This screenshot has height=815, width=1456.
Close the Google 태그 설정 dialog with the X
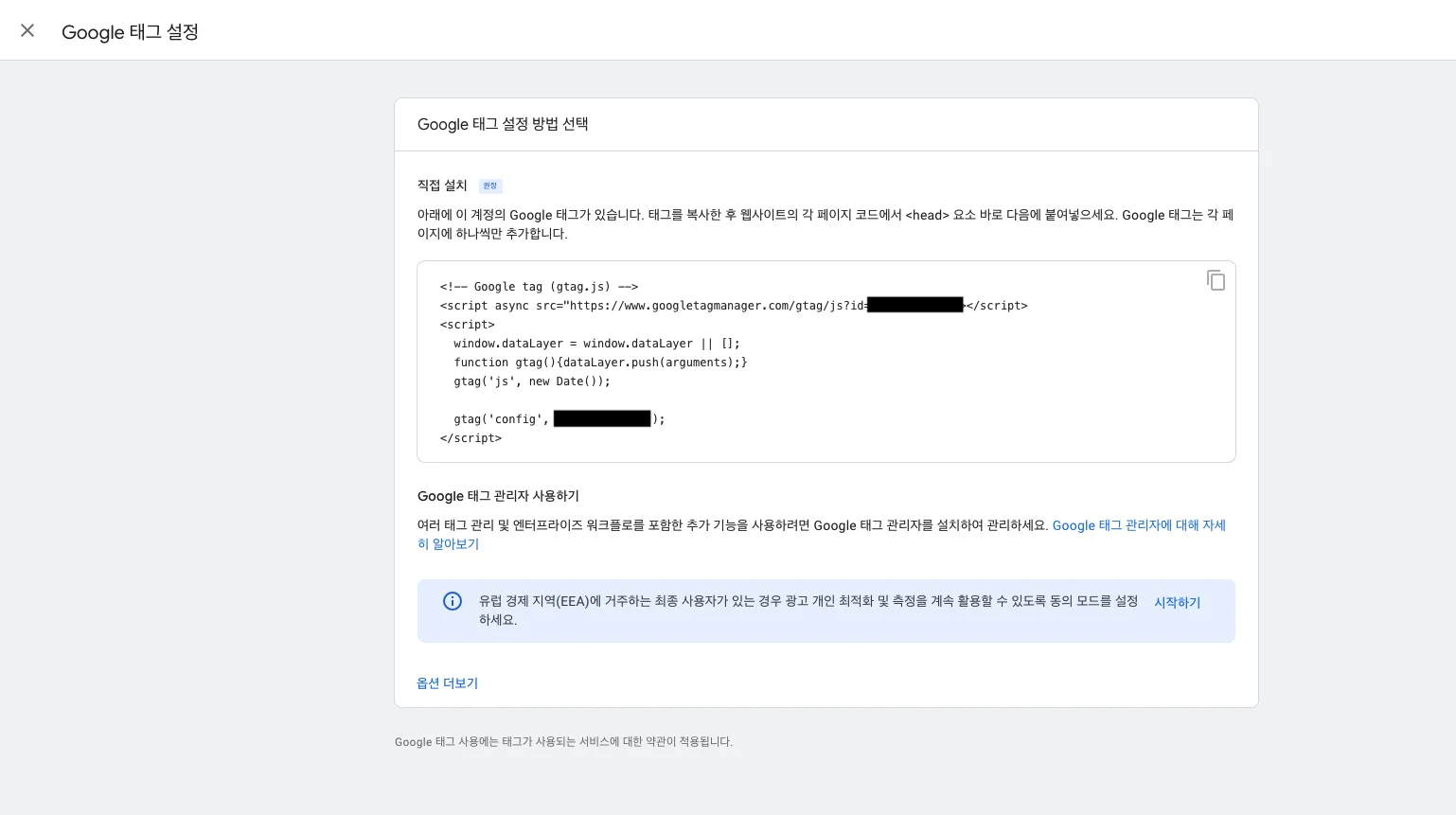tap(27, 29)
